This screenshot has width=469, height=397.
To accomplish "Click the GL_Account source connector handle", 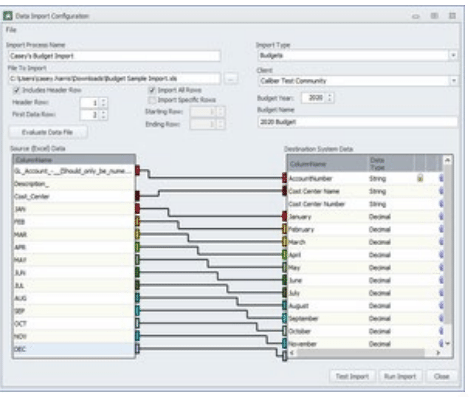I will point(137,171).
